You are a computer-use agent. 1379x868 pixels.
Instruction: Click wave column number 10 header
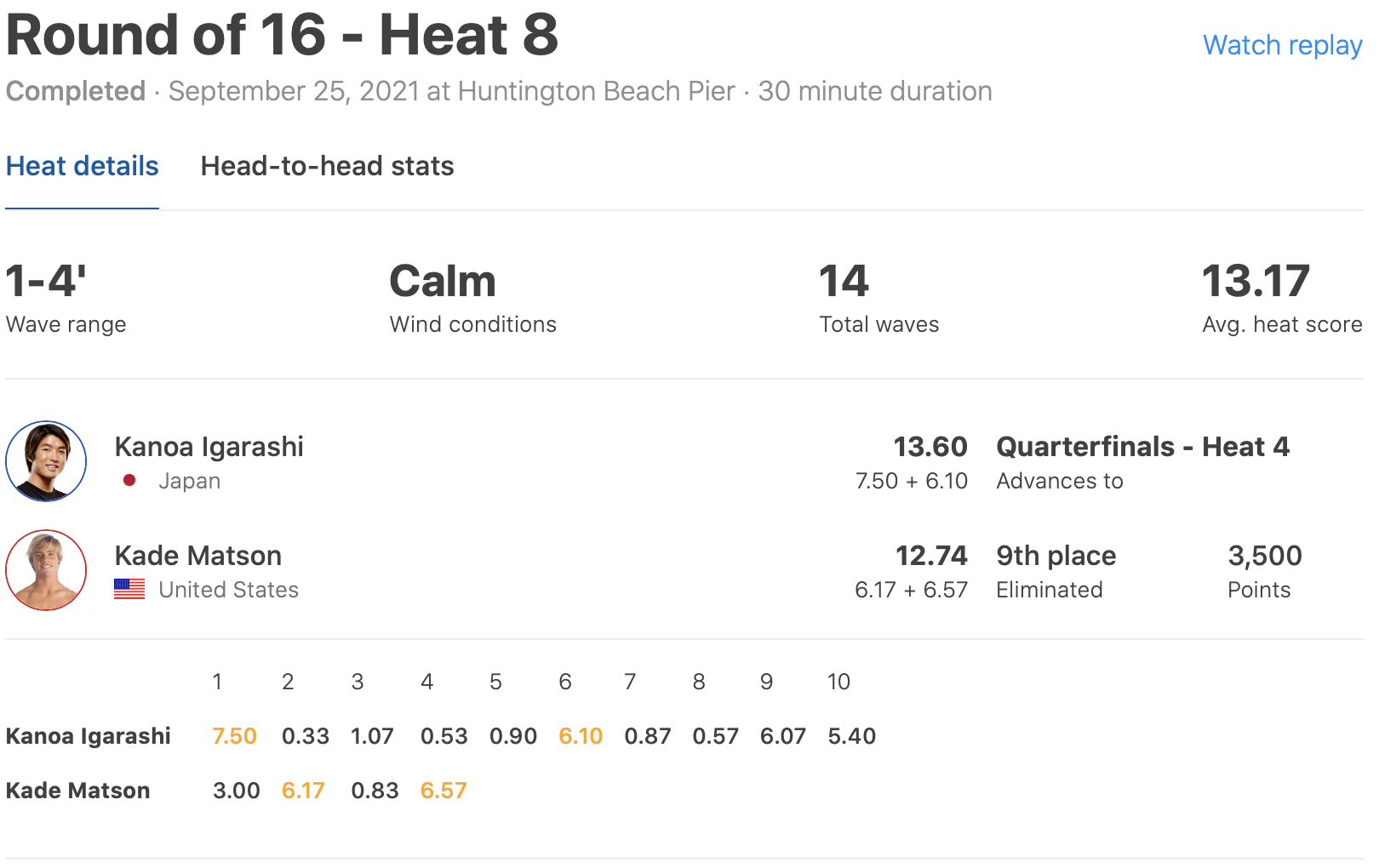(x=838, y=682)
